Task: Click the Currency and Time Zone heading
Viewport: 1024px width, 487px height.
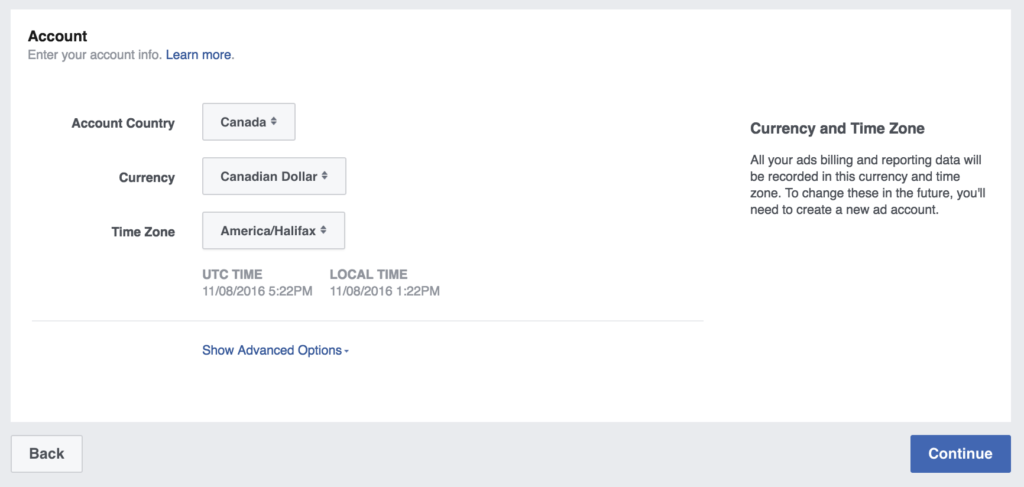Action: 837,129
